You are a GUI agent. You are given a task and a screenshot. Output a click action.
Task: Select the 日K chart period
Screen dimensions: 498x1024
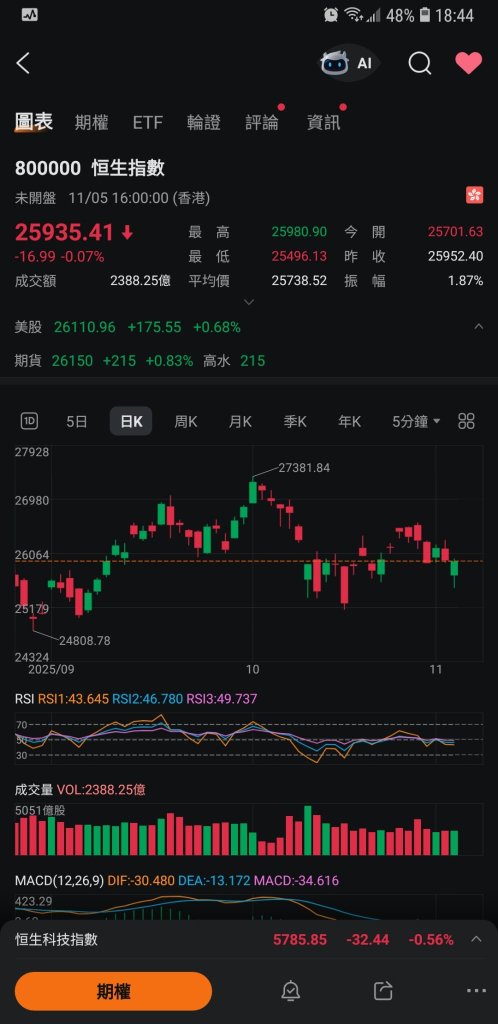pos(131,421)
